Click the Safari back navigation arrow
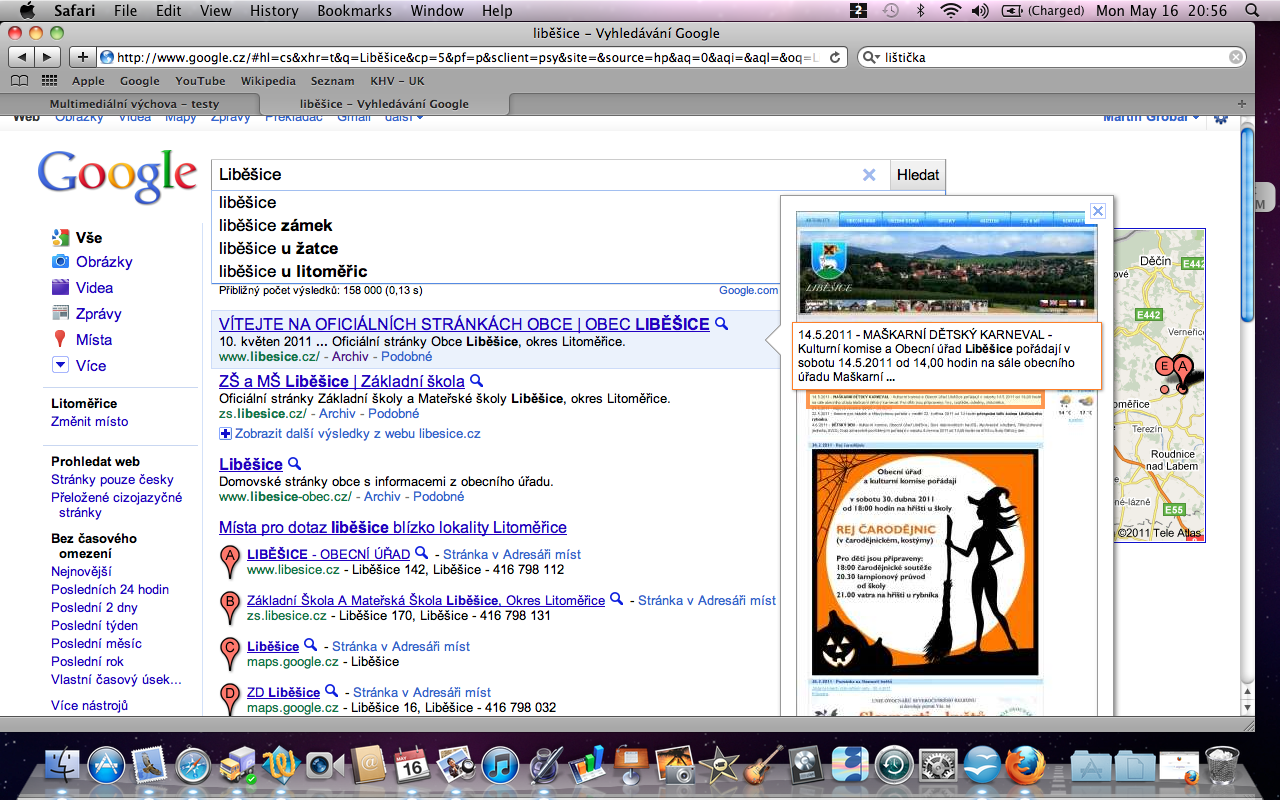This screenshot has width=1280, height=800. 22,57
